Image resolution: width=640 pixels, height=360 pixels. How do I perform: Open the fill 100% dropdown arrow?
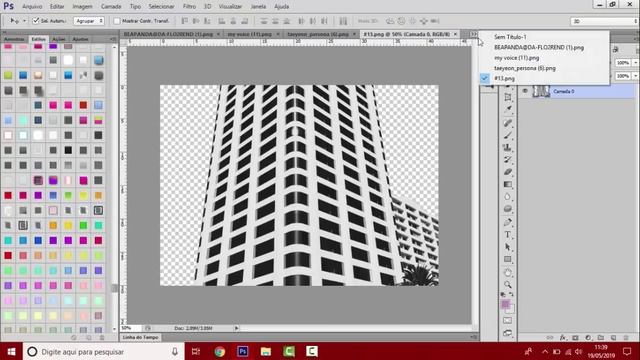point(636,76)
